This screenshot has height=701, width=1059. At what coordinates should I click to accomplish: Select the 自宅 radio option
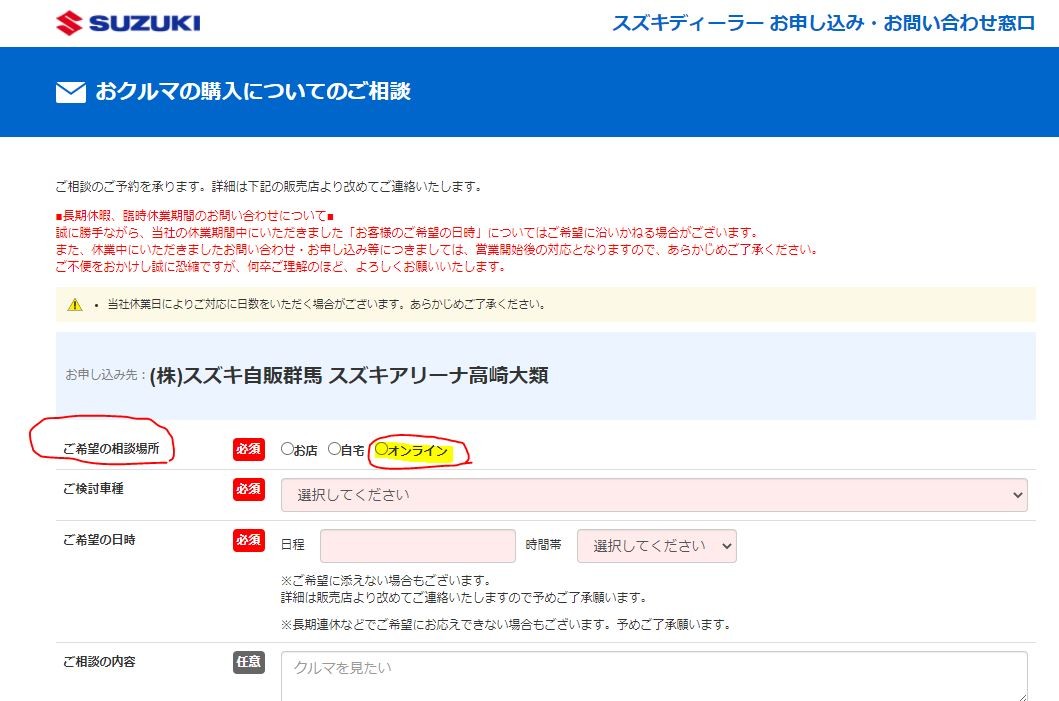pyautogui.click(x=334, y=448)
